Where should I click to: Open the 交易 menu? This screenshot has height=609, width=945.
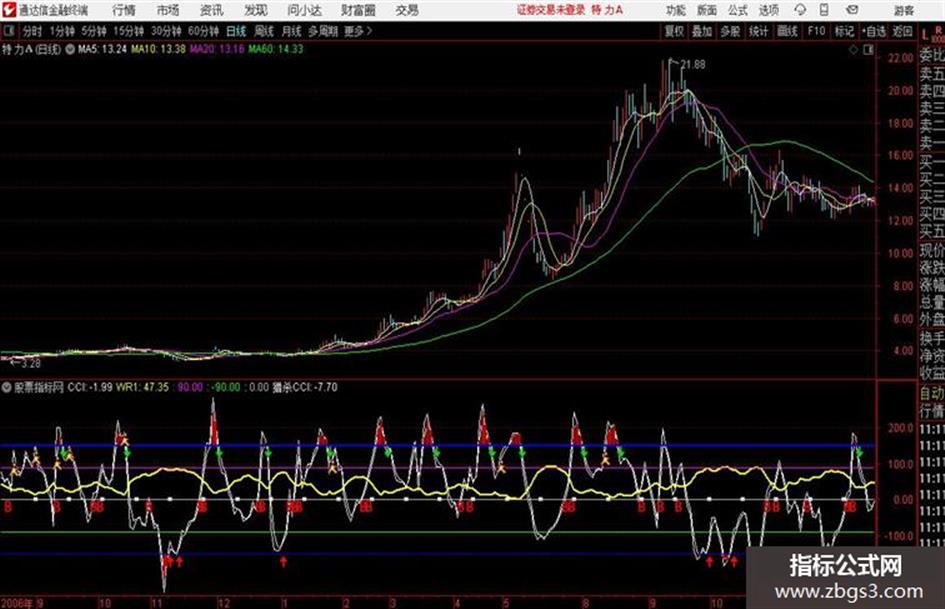407,10
